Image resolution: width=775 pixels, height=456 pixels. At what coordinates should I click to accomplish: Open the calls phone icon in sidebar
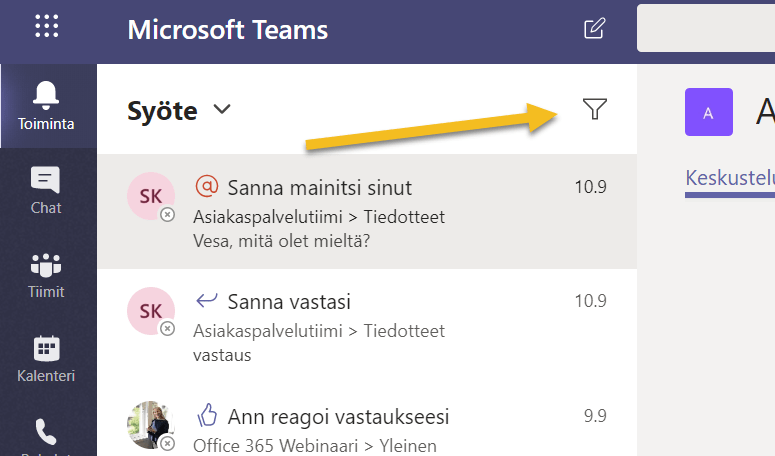coord(47,433)
